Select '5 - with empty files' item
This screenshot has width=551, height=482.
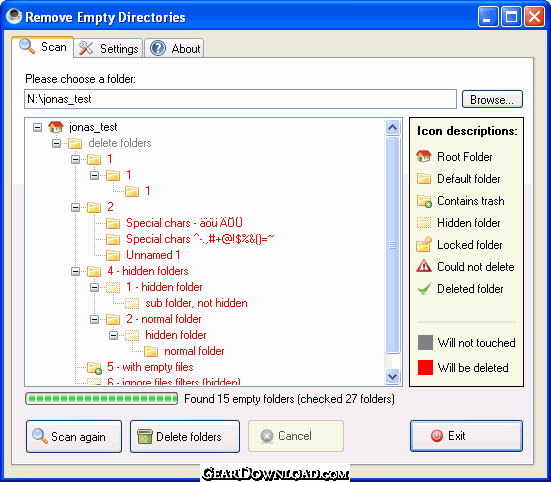click(150, 367)
